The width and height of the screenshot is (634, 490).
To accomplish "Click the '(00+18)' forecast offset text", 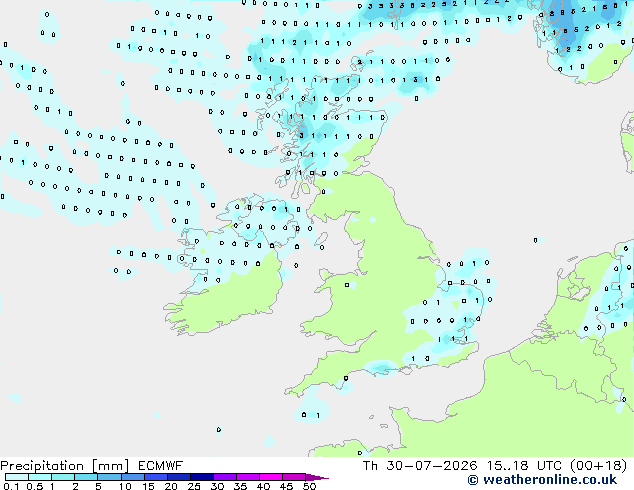I will [x=598, y=466].
